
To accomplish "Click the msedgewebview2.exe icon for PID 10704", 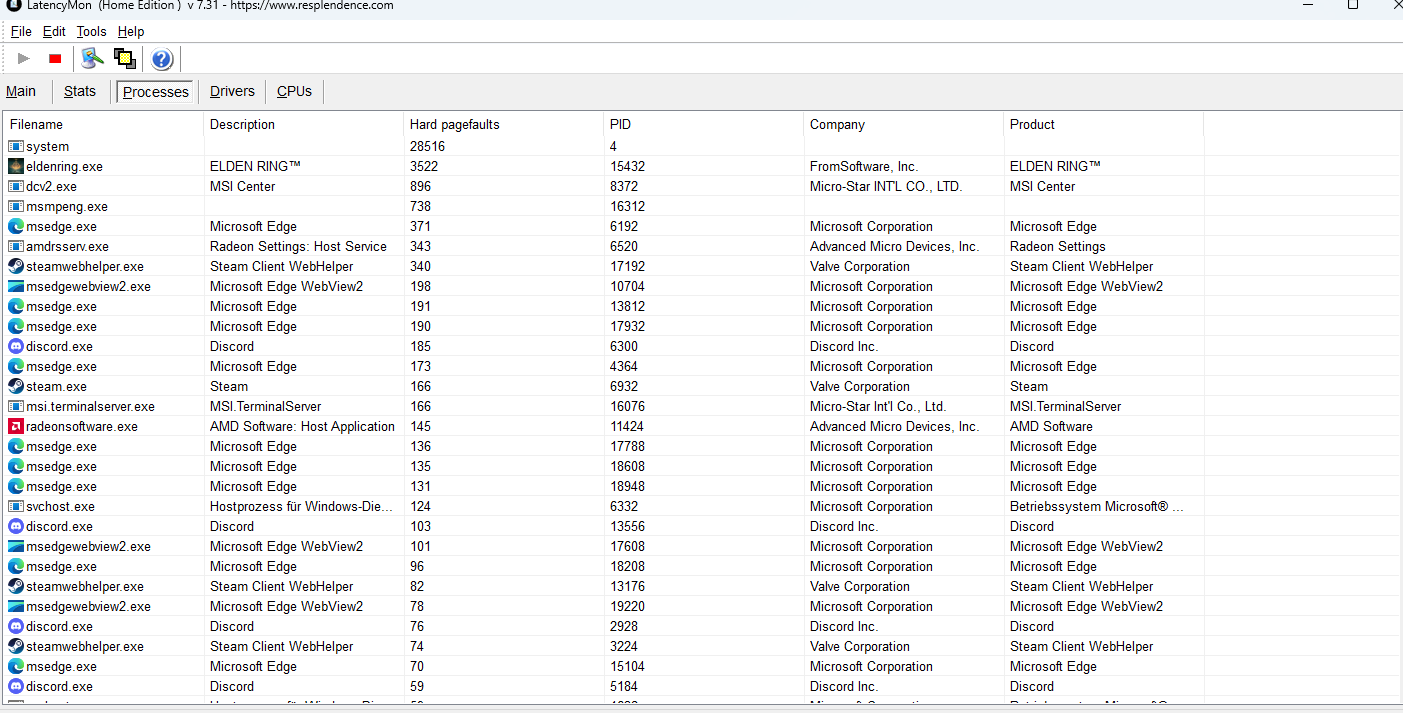I will (x=16, y=286).
